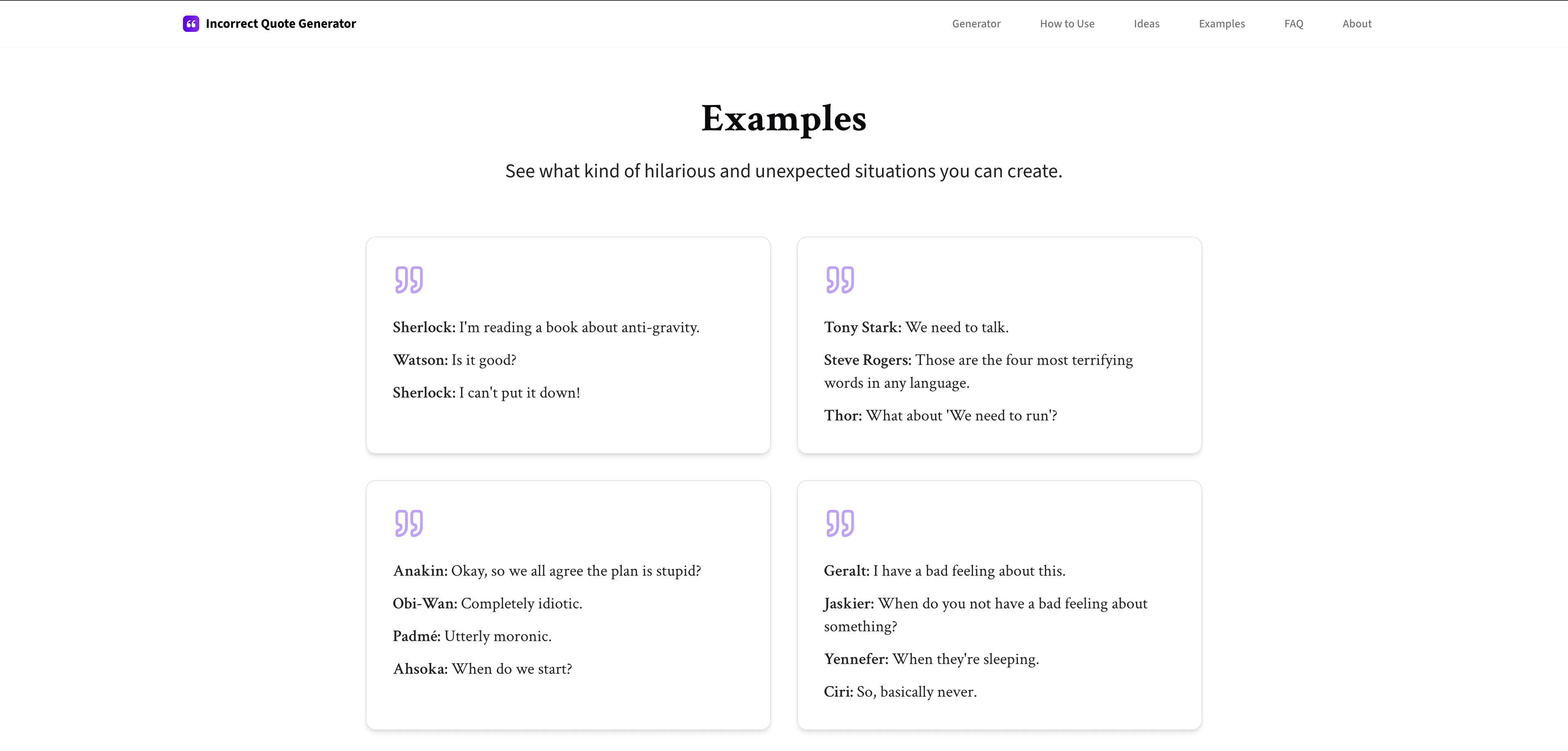Click the purple quote logo icon
This screenshot has height=751, width=1568.
pyautogui.click(x=191, y=24)
